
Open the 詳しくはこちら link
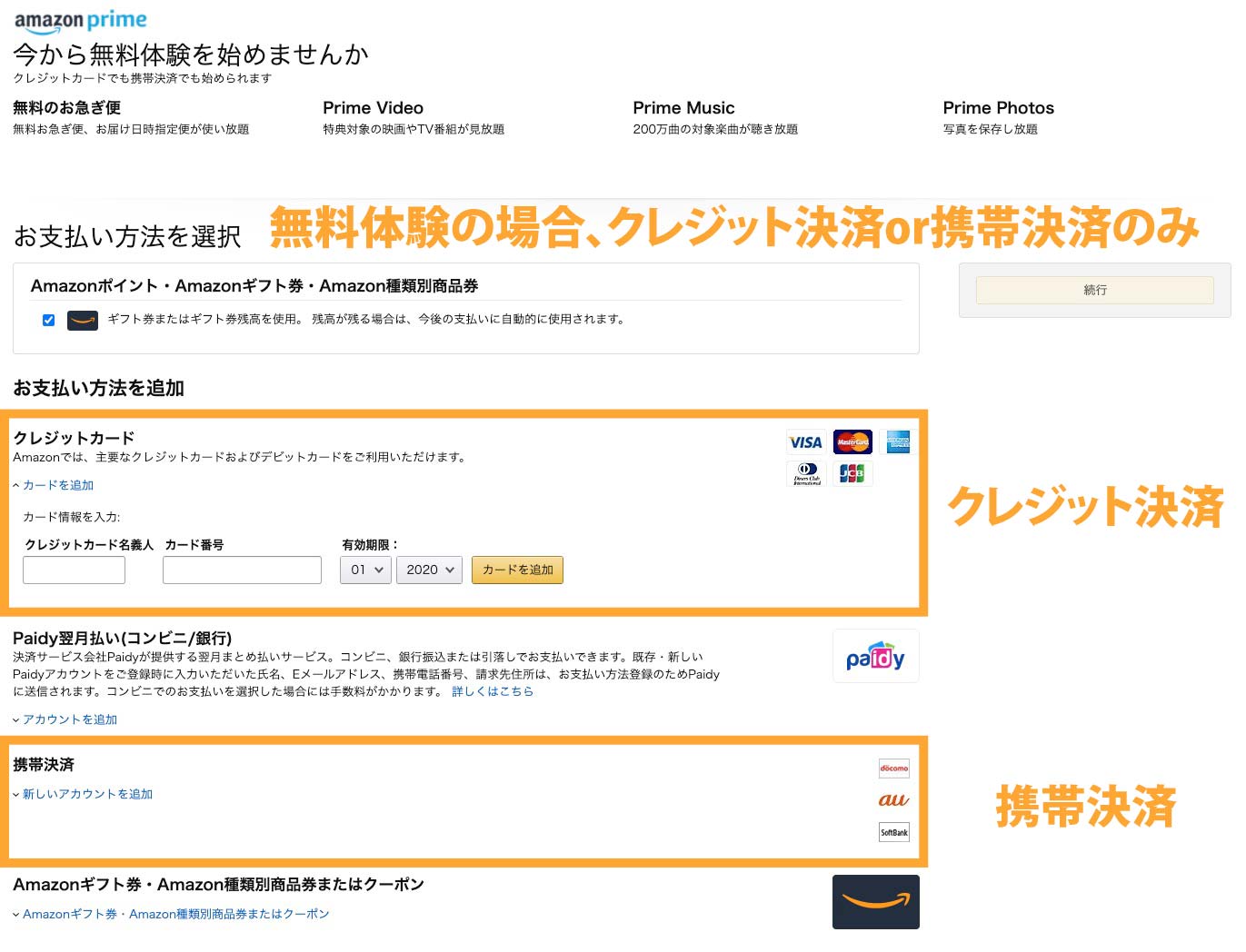coord(493,691)
